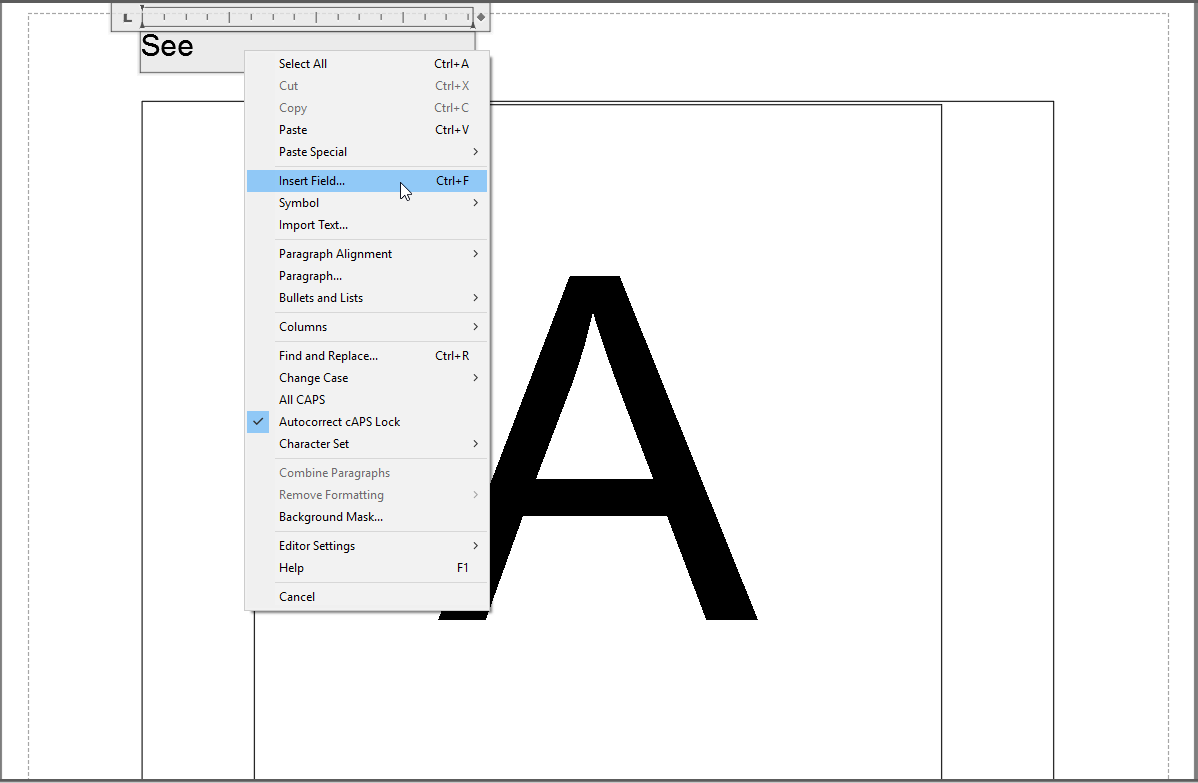Expand the Columns submenu
The width and height of the screenshot is (1198, 783).
pos(303,326)
